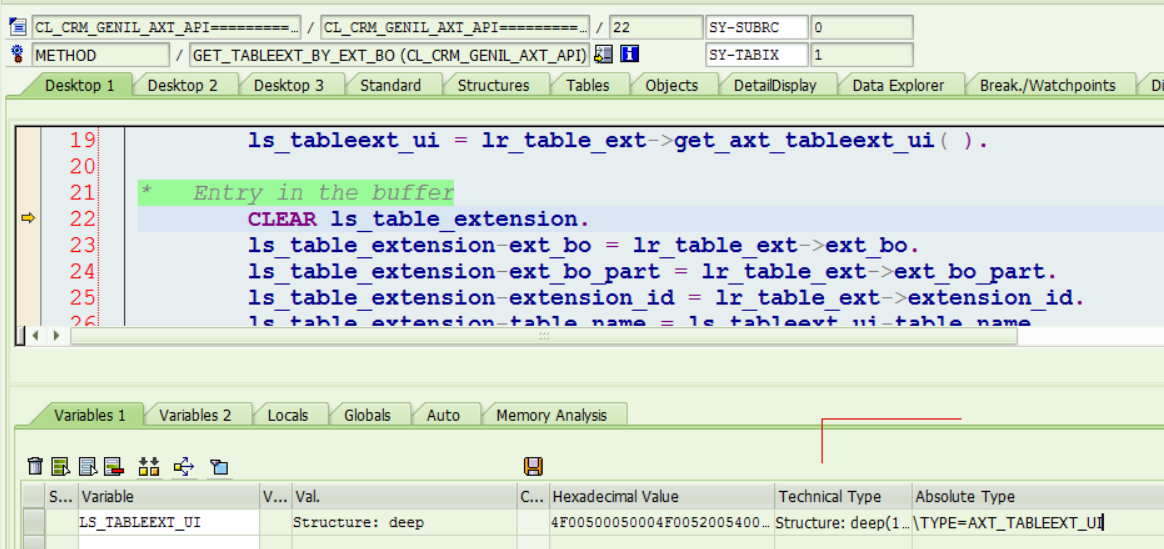Image resolution: width=1164 pixels, height=549 pixels.
Task: Click the Hexadecimal Value column header
Action: (662, 496)
